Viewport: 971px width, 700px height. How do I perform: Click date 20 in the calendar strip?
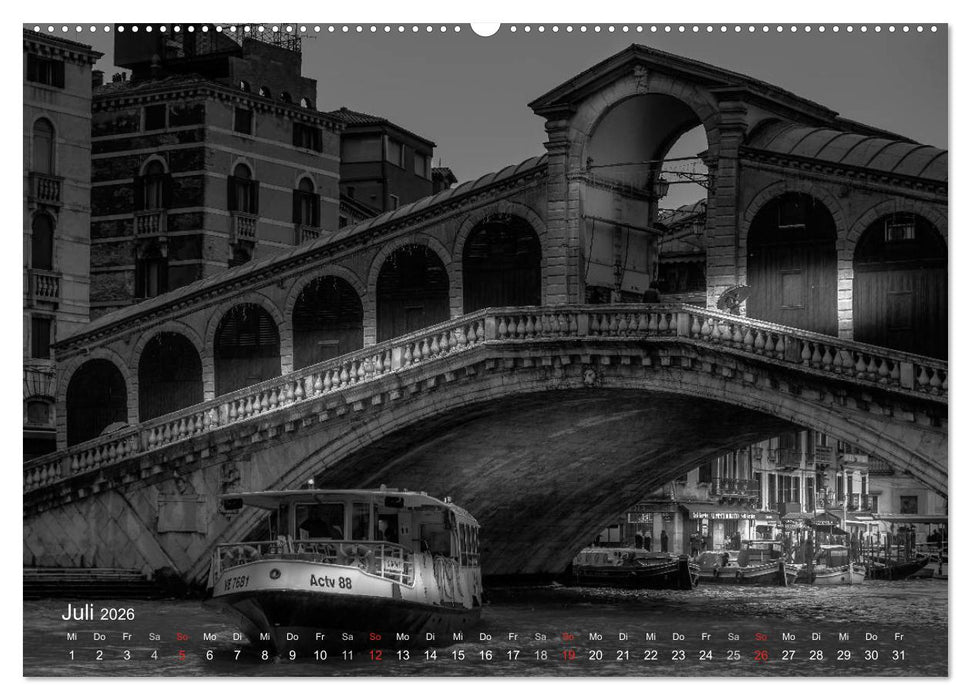coord(594,656)
